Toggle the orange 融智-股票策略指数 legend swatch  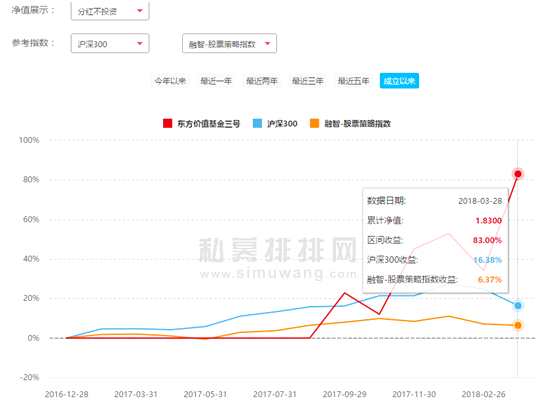point(315,124)
